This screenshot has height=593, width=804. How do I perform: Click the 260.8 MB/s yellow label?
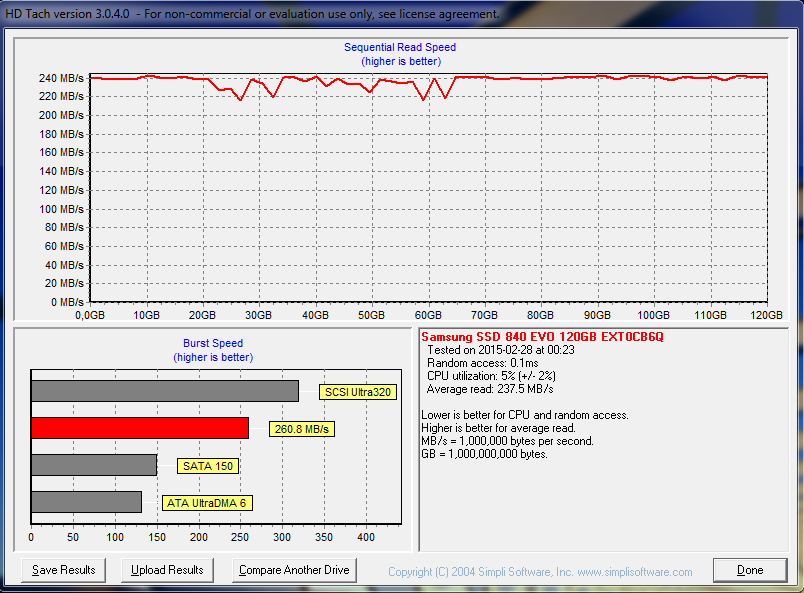(x=302, y=429)
